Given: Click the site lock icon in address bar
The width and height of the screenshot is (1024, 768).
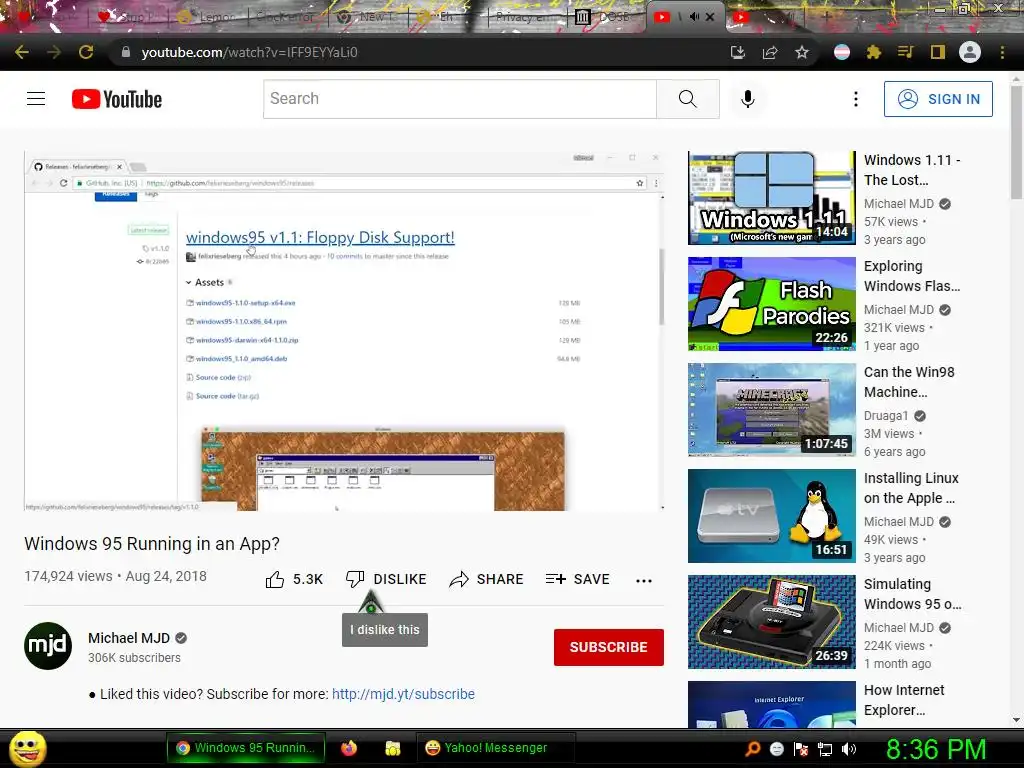Looking at the screenshot, I should [126, 52].
